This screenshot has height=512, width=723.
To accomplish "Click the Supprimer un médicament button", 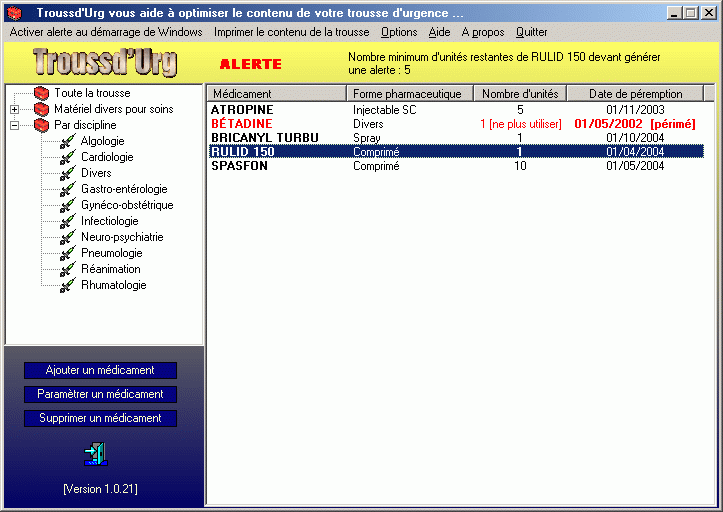I will [100, 418].
